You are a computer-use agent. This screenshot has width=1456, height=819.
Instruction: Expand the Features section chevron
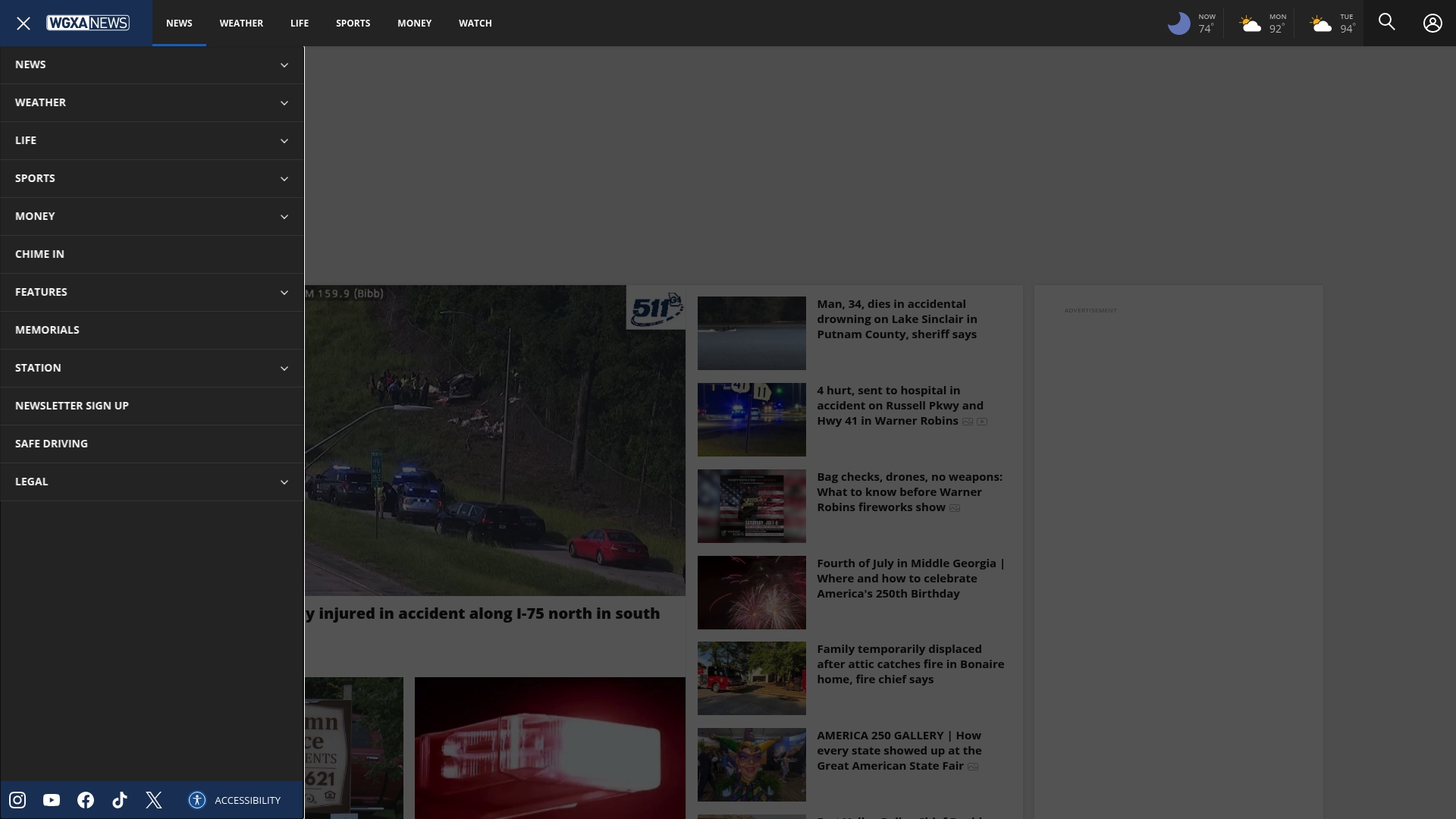click(284, 293)
